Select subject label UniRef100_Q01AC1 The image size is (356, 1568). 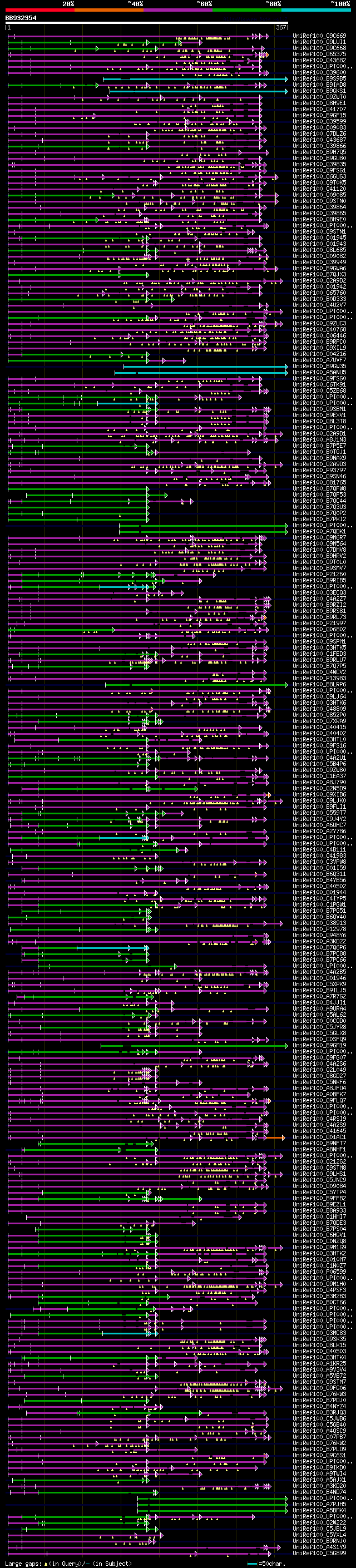click(319, 1137)
